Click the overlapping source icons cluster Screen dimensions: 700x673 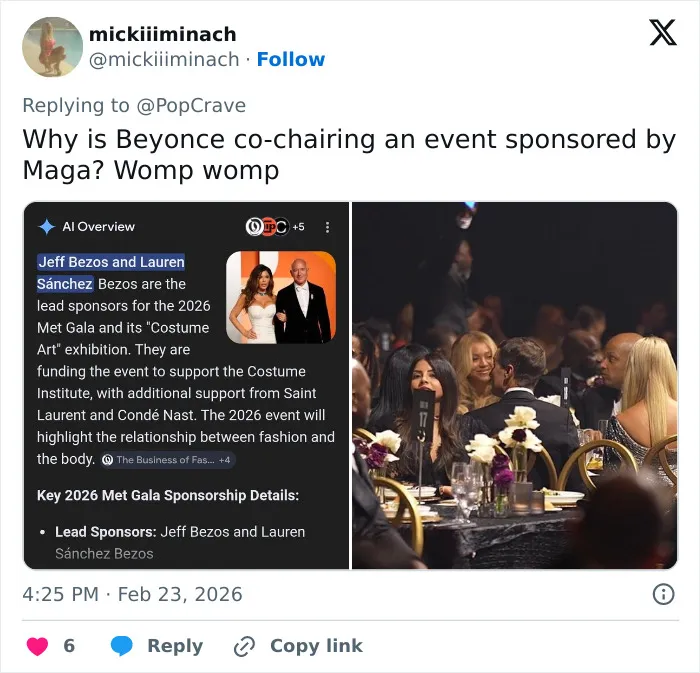click(267, 227)
